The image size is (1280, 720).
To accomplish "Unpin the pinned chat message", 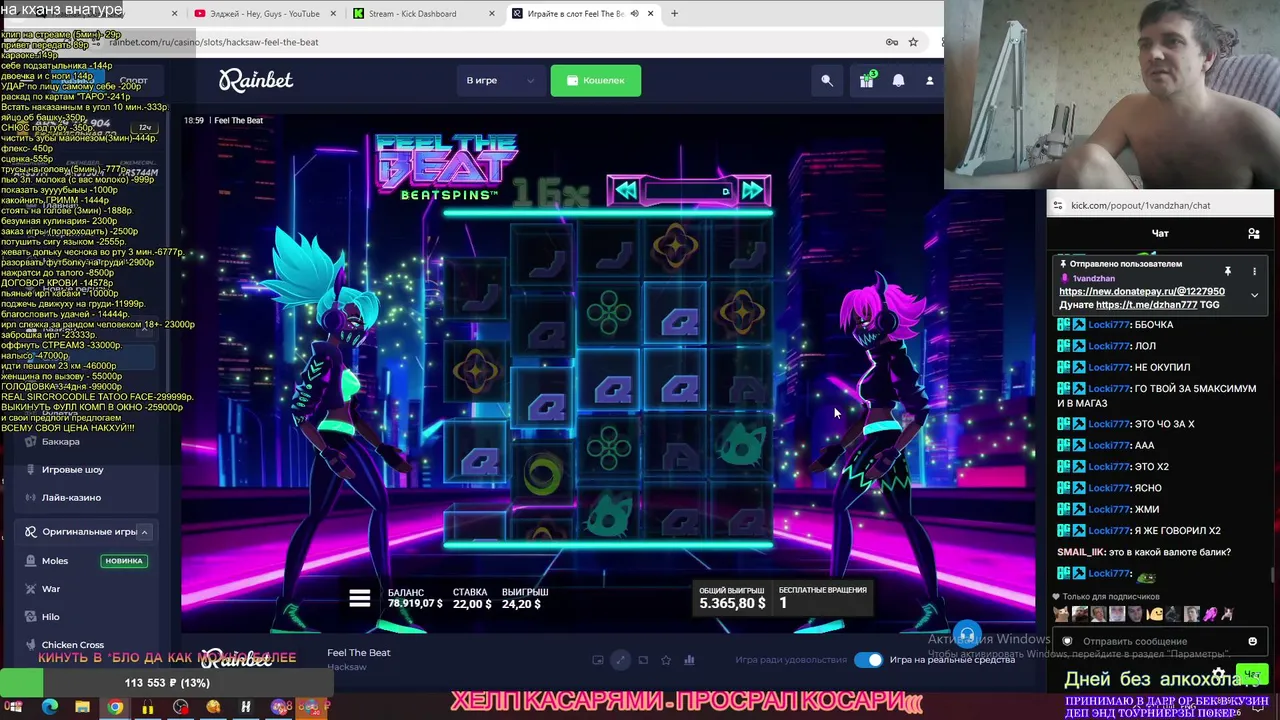I will (x=1227, y=271).
